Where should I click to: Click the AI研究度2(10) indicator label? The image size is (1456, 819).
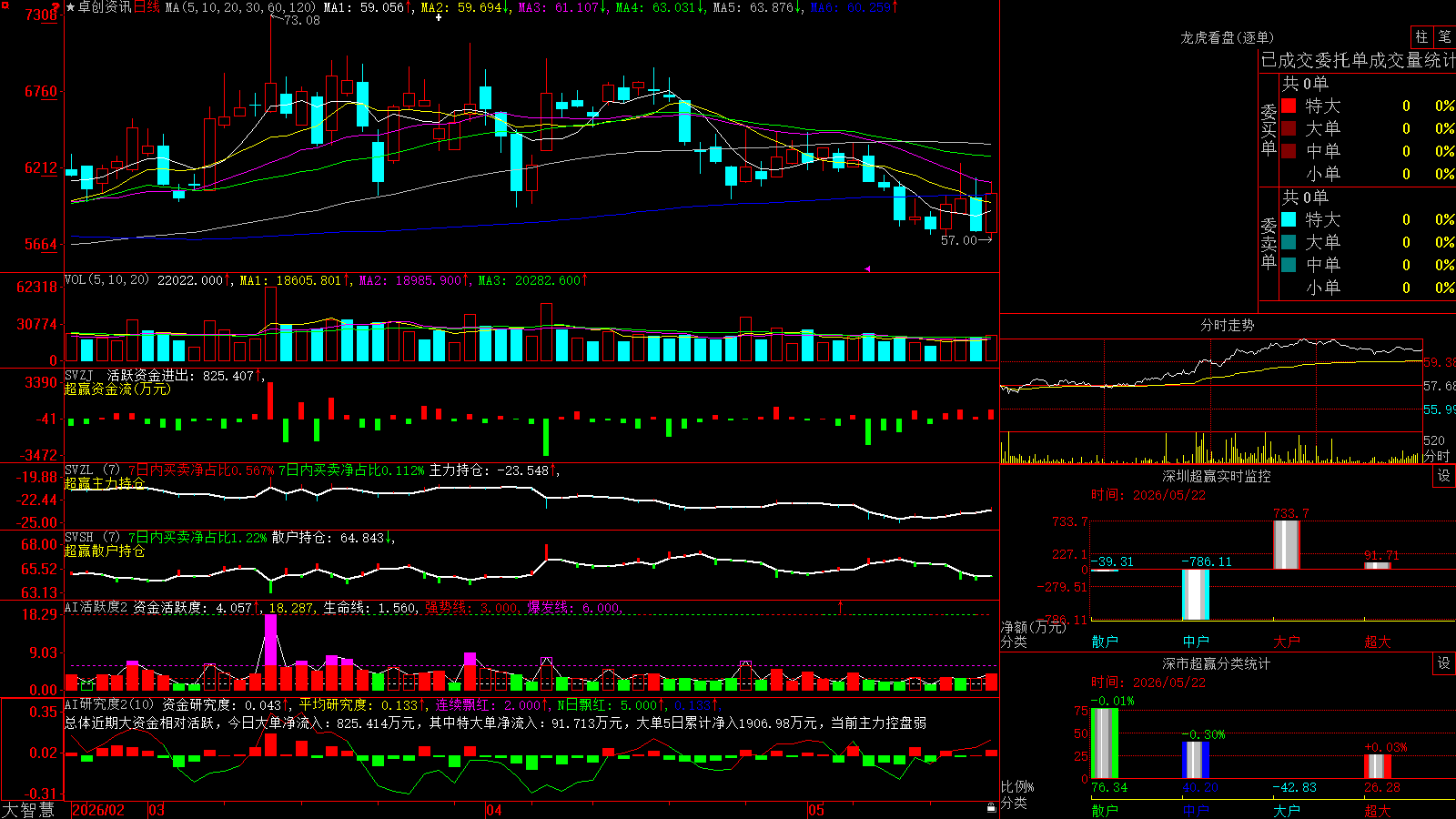point(109,704)
